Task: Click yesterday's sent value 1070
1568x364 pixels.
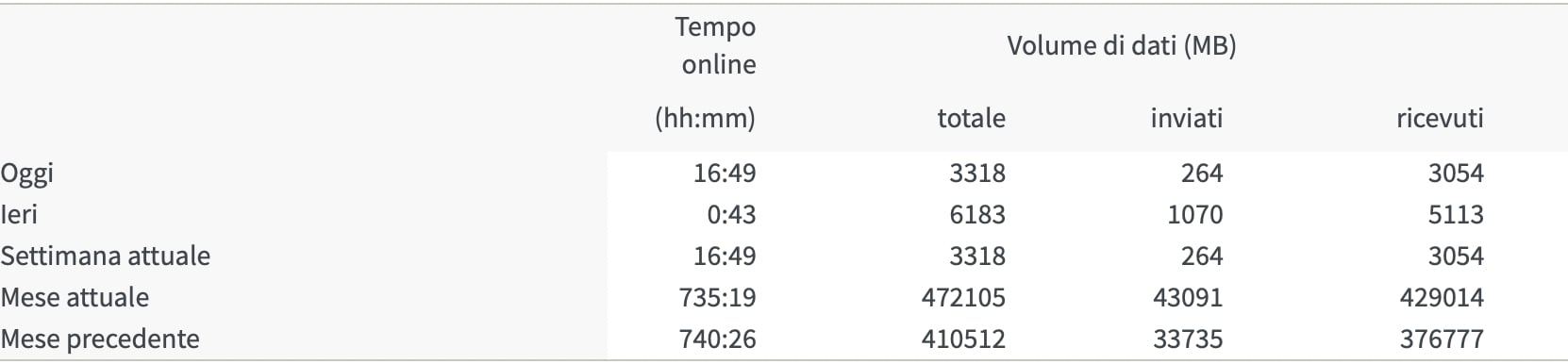Action: click(1195, 214)
